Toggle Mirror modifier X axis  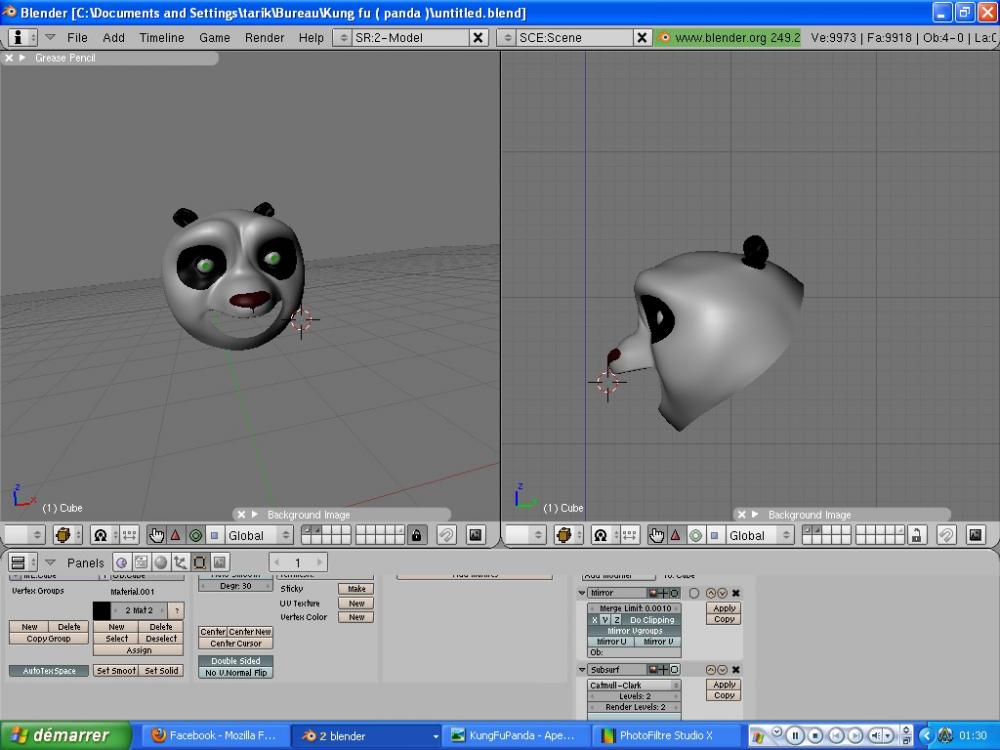594,620
